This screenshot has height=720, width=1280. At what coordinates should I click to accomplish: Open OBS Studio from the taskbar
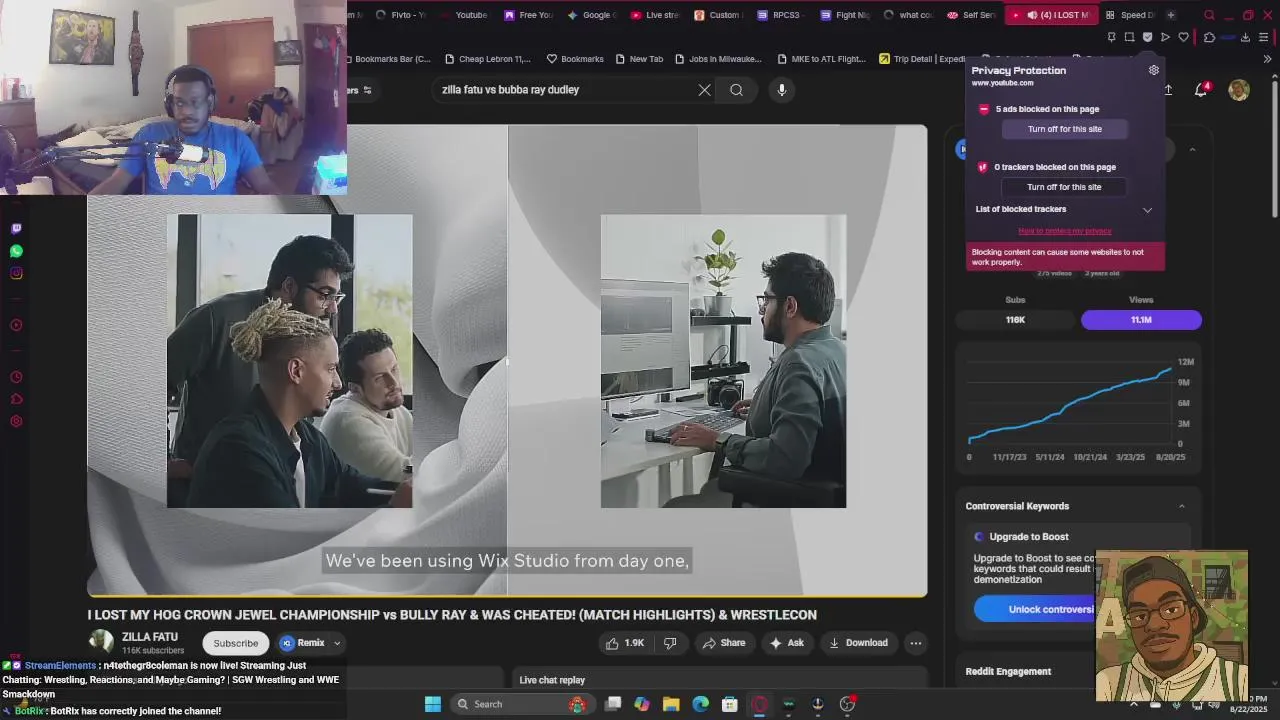(847, 704)
